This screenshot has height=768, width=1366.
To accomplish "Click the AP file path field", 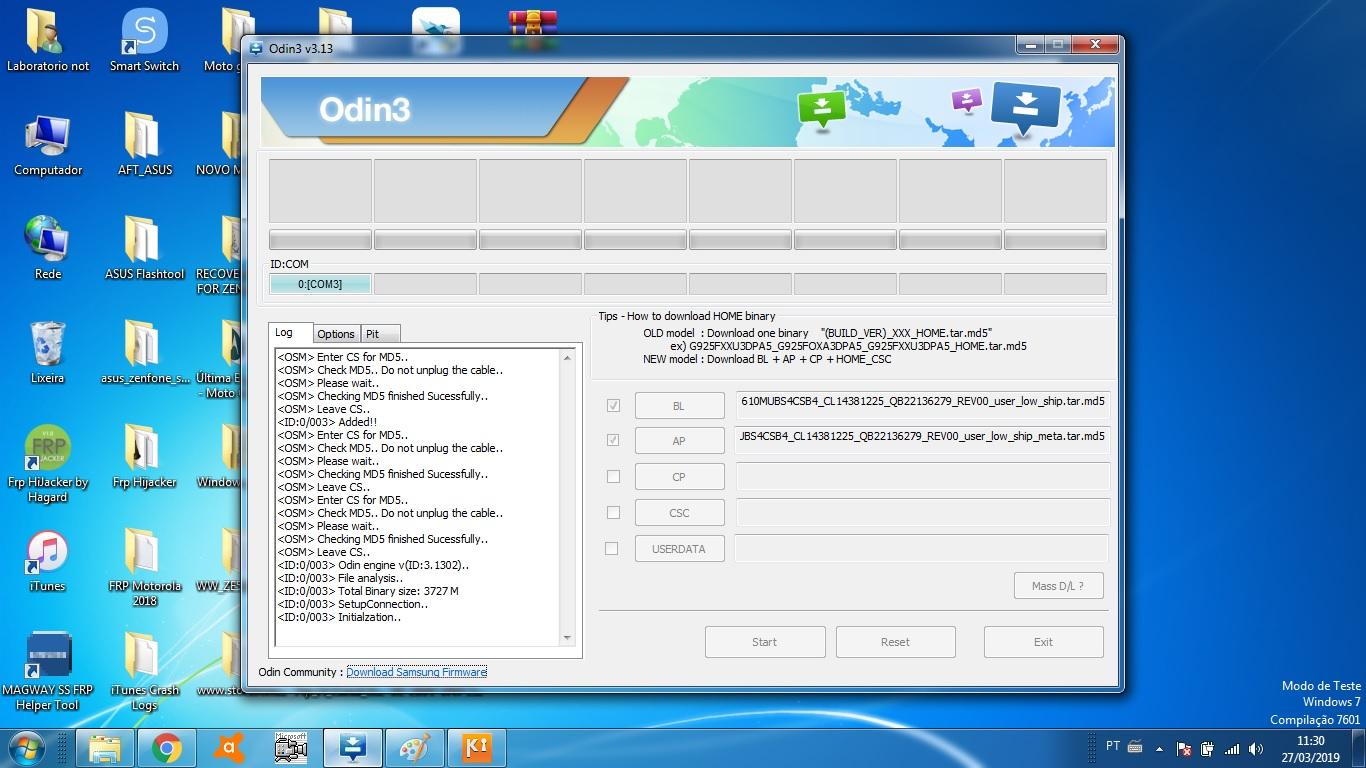I will [922, 440].
